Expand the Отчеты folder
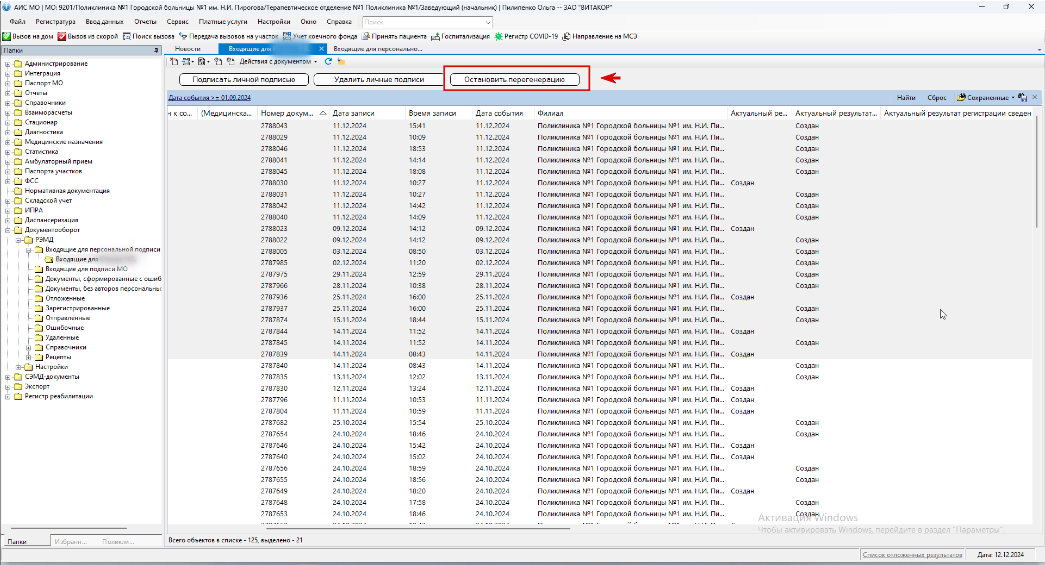 (7, 93)
